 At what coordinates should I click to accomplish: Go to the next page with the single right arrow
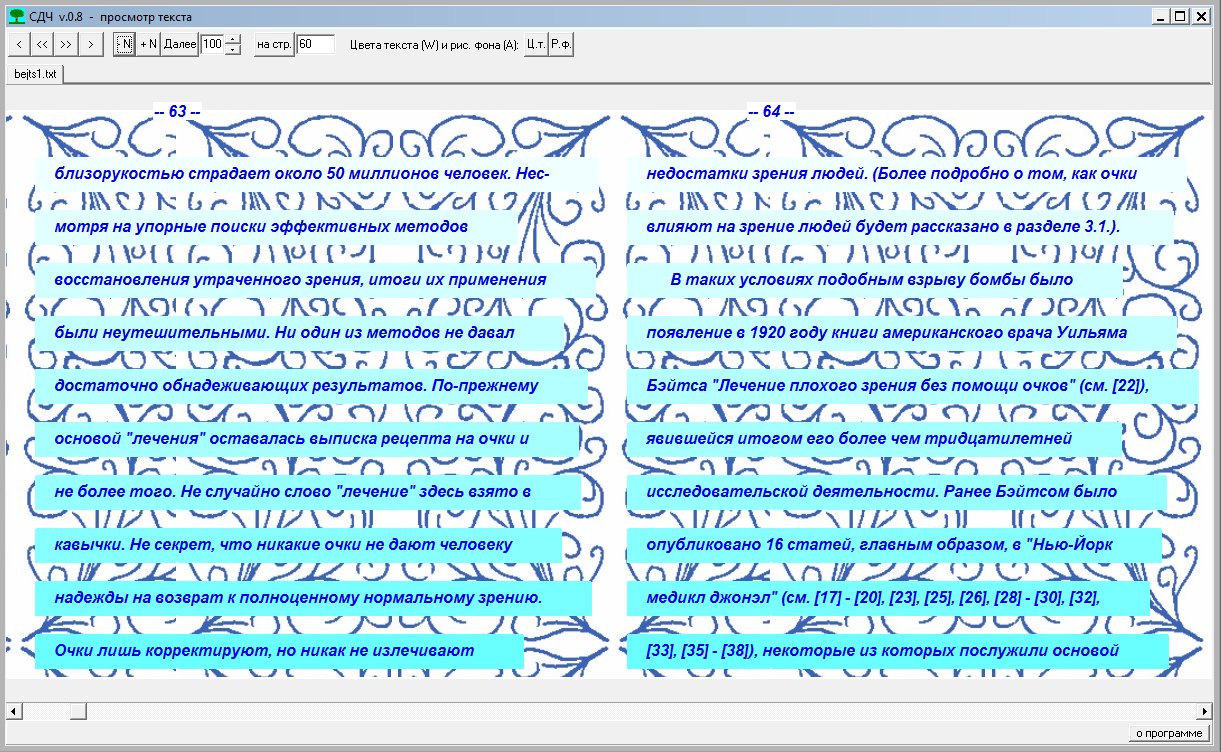91,44
